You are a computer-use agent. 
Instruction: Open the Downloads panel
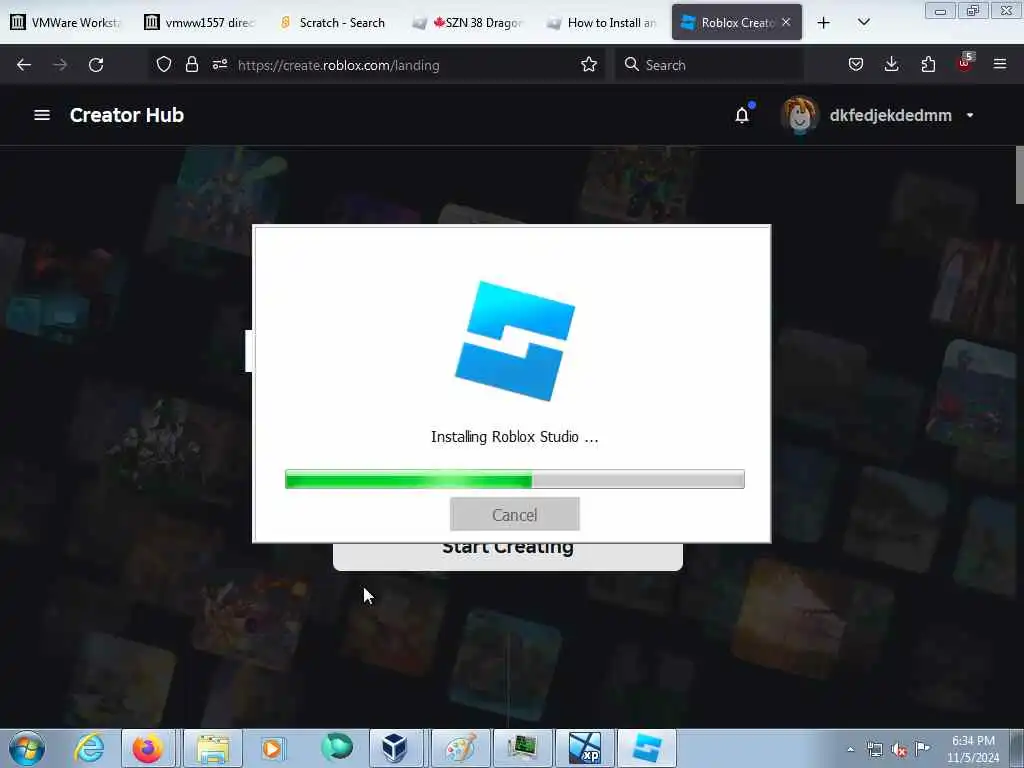[x=891, y=64]
